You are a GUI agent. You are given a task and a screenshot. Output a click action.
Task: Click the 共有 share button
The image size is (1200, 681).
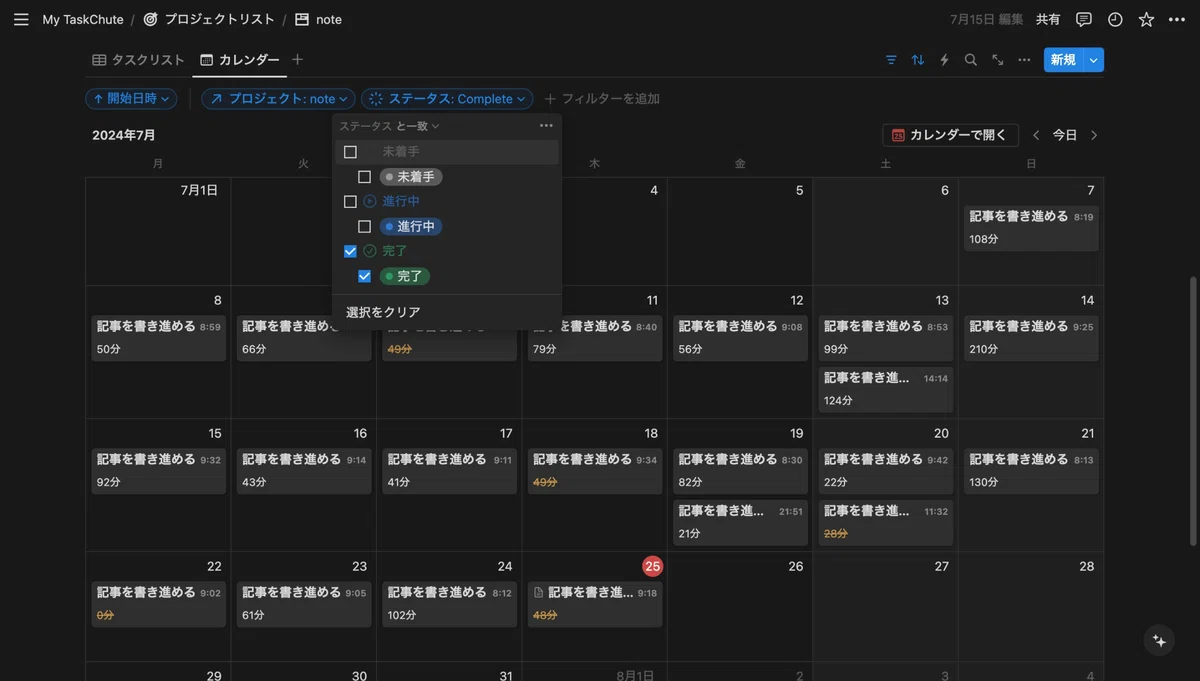pos(1048,19)
